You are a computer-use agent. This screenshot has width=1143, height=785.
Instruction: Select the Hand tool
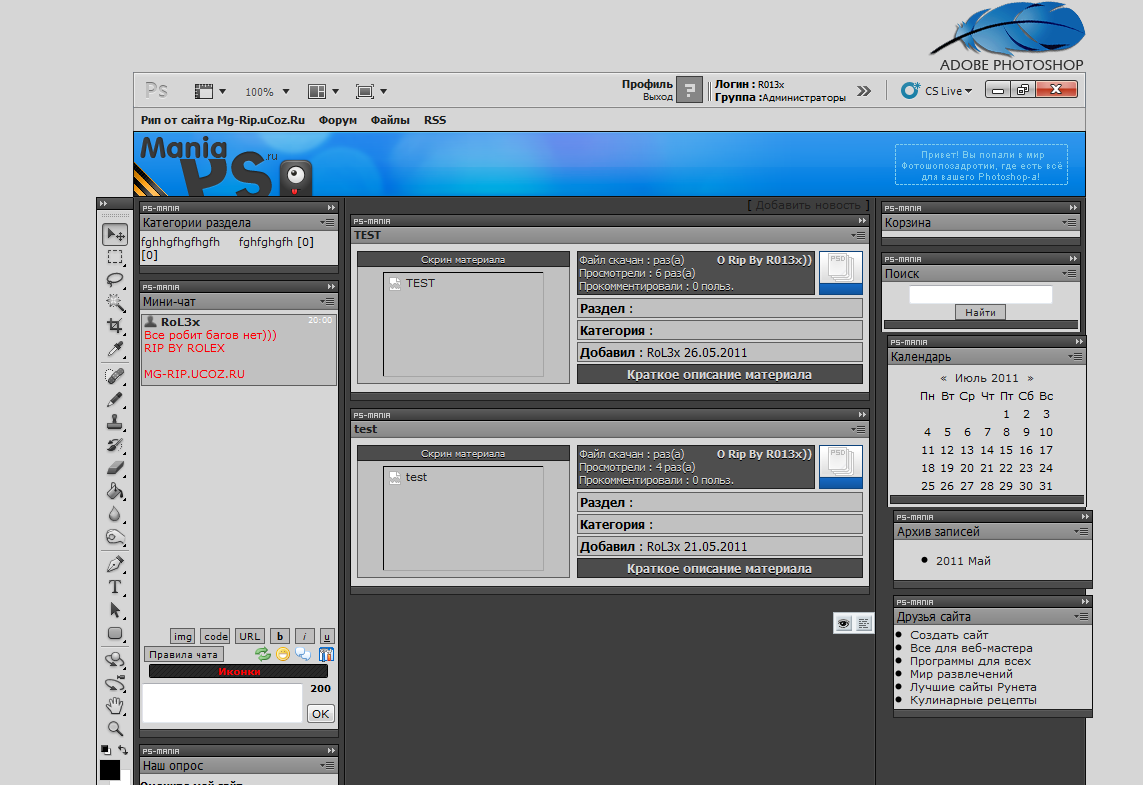(115, 706)
